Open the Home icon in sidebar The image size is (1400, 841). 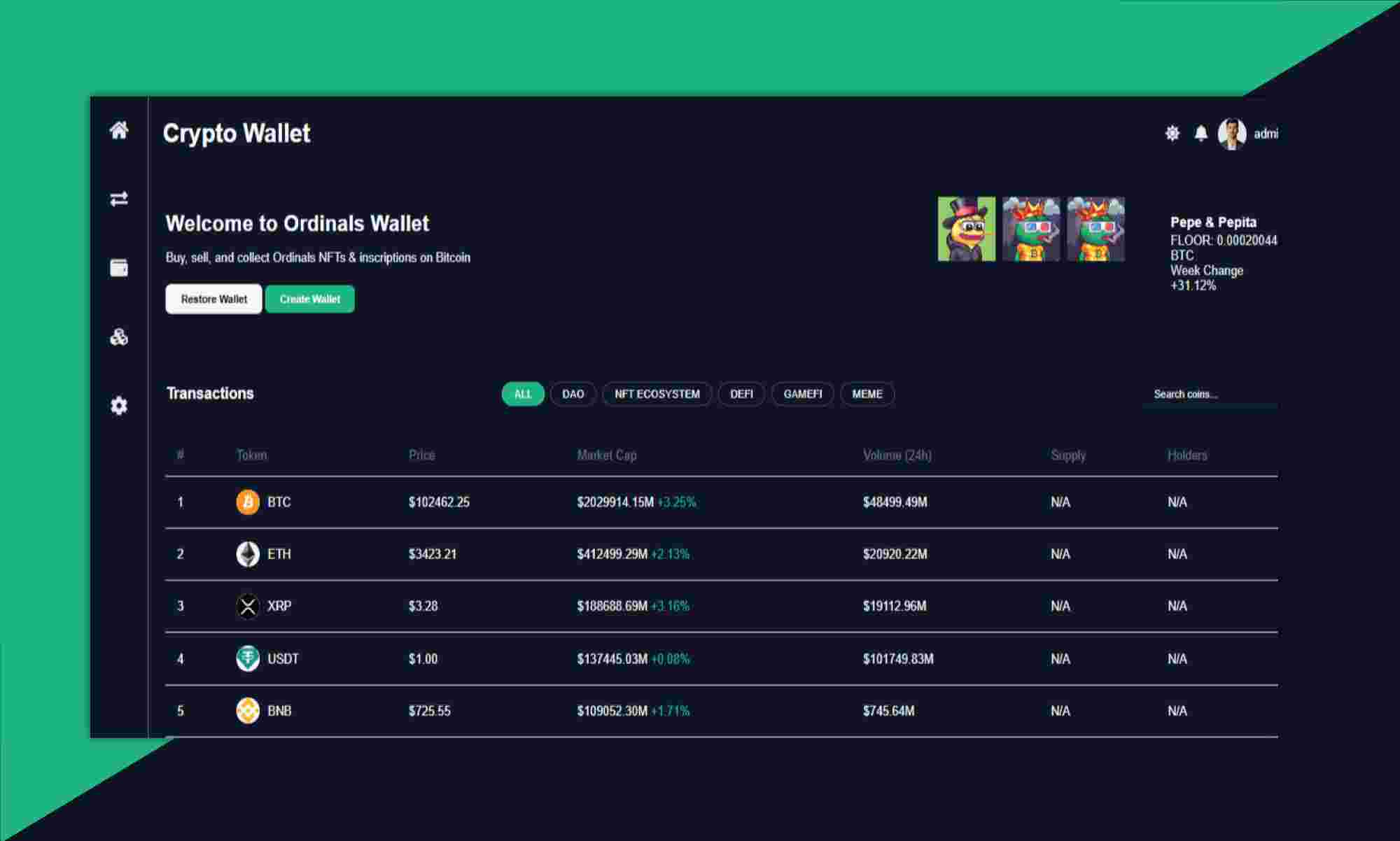119,130
